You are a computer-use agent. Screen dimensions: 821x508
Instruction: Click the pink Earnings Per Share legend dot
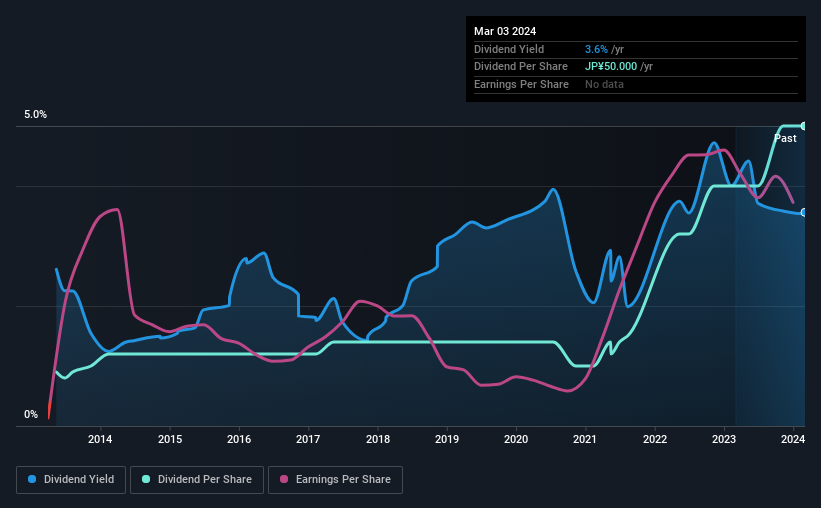(284, 479)
